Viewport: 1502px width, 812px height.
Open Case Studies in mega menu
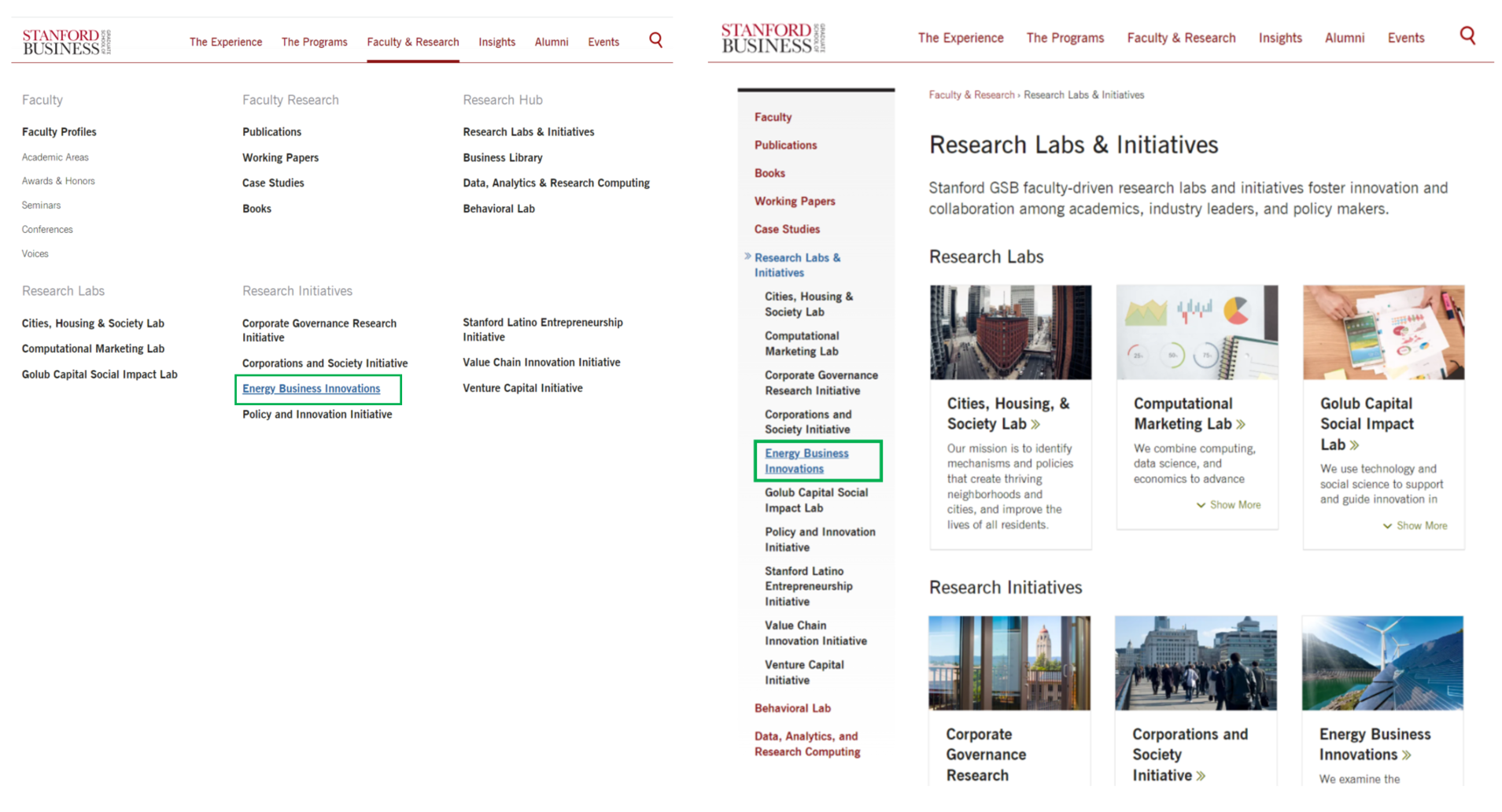273,183
